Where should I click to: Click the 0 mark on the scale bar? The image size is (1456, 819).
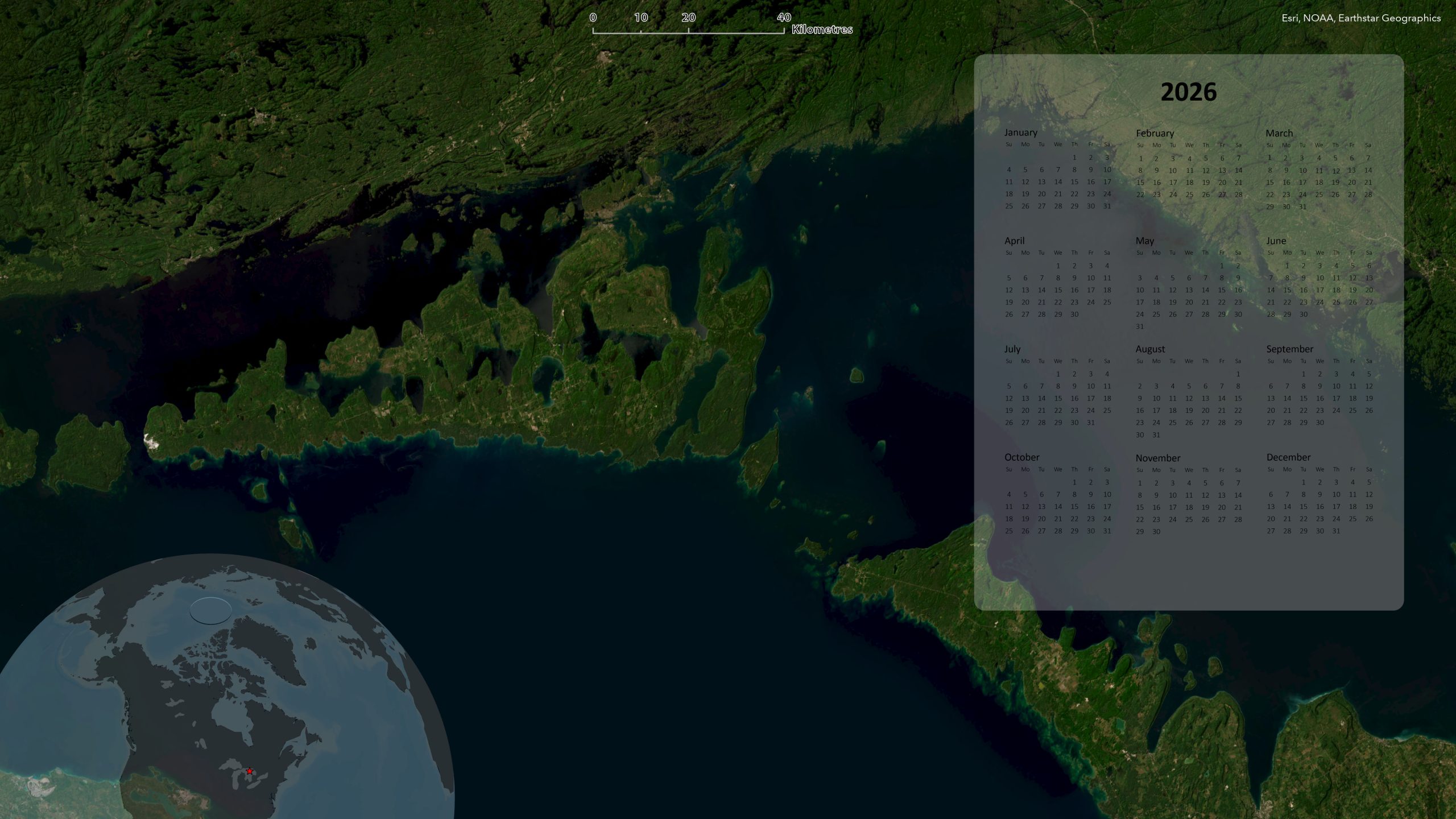pos(593,18)
